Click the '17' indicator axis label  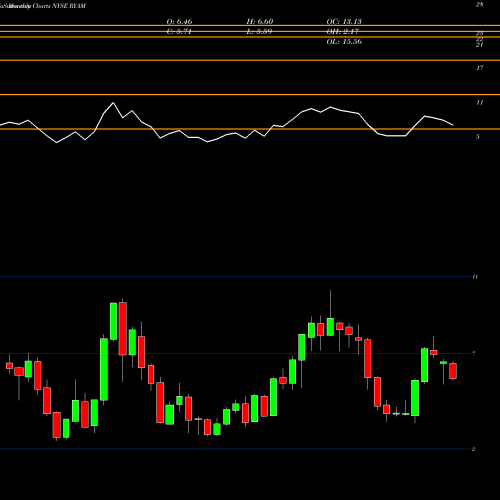coord(479,68)
